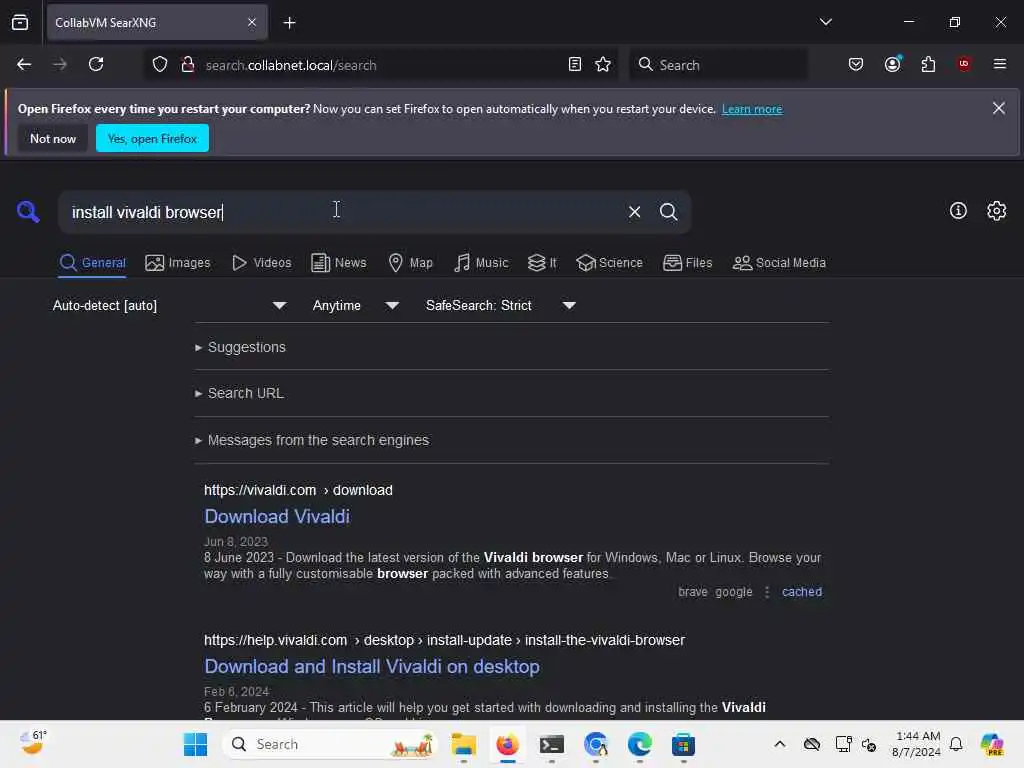Open Pocket save icon in toolbar
Image resolution: width=1024 pixels, height=768 pixels.
click(x=856, y=64)
